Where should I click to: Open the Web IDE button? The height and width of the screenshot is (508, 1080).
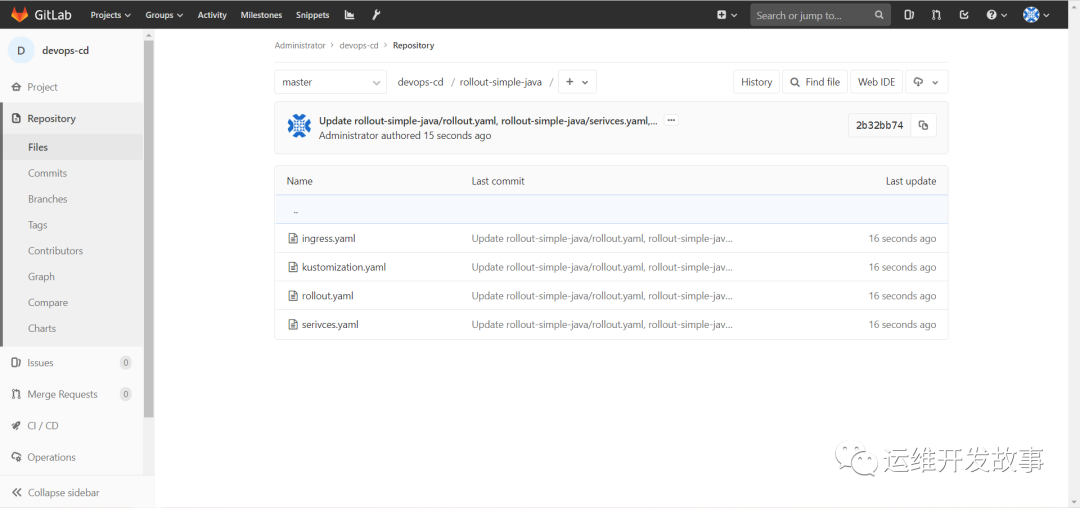[876, 82]
